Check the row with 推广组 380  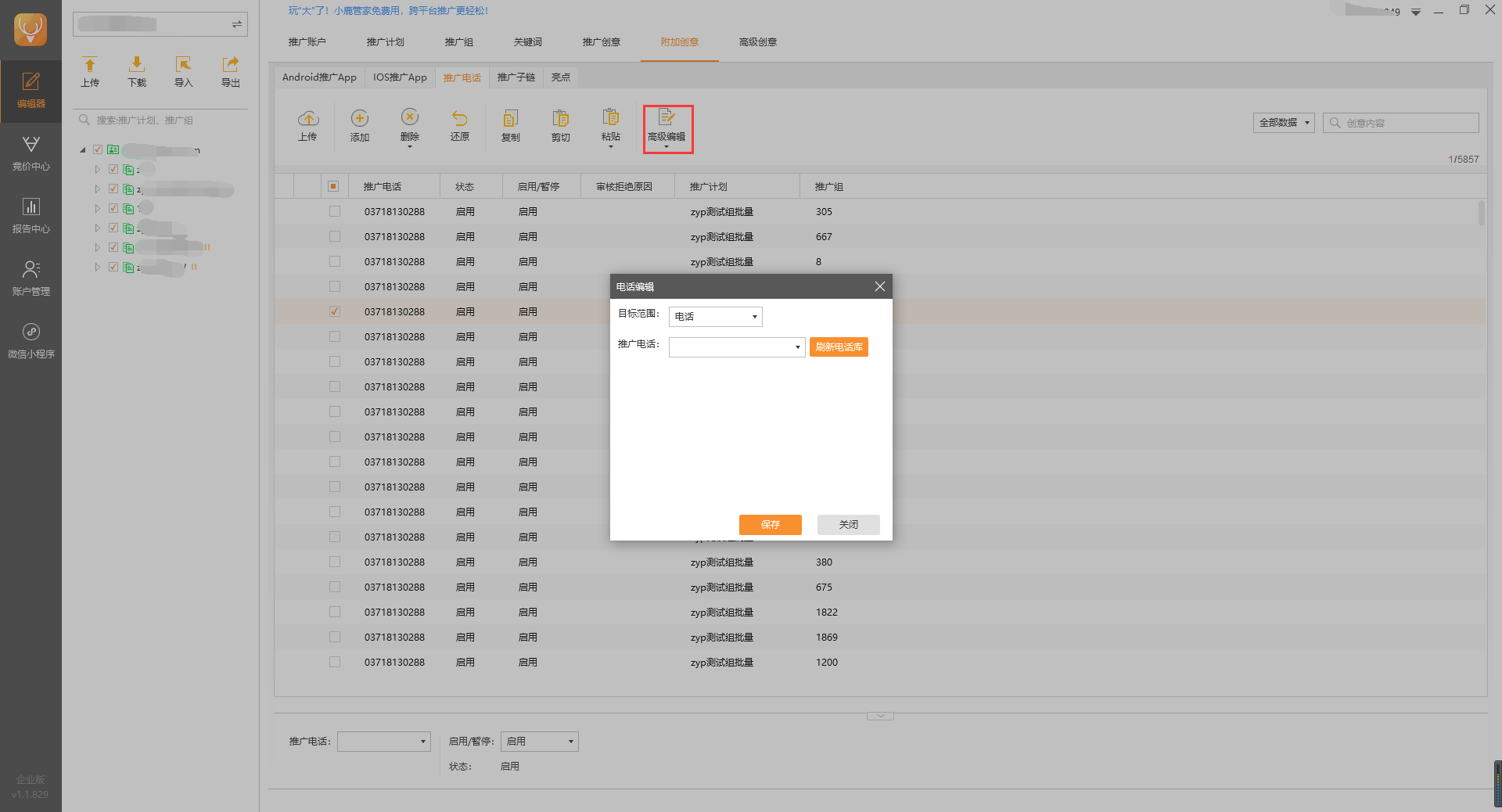[335, 562]
